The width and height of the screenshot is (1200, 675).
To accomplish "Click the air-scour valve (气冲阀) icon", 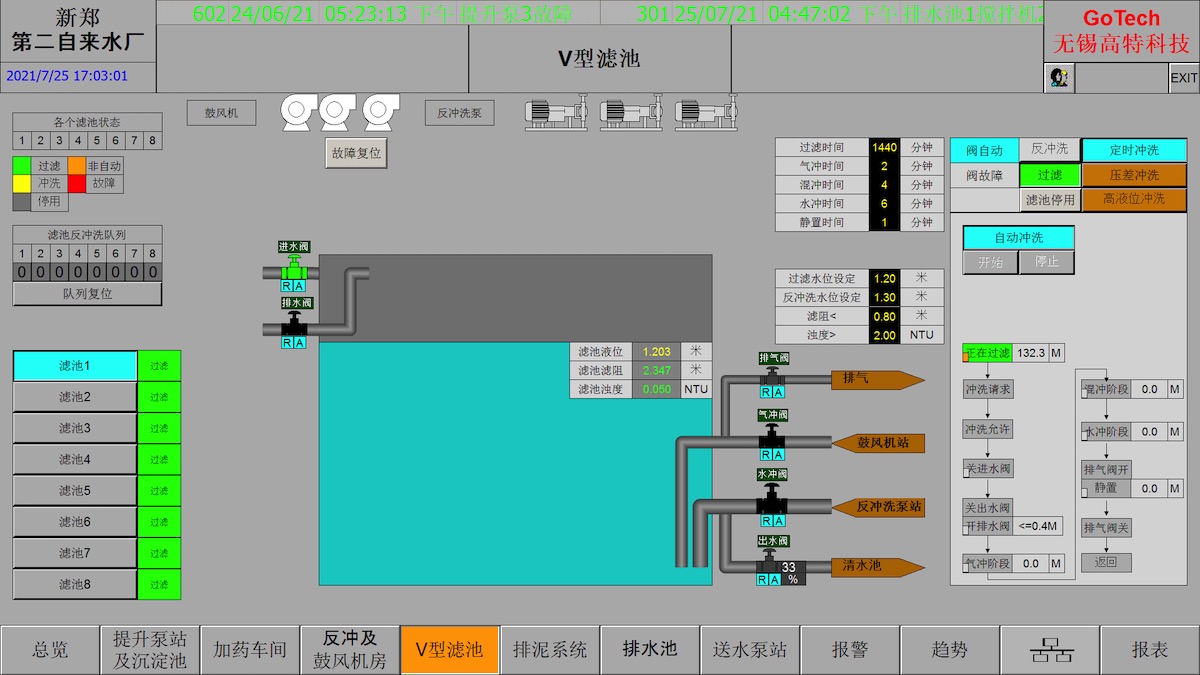I will [771, 438].
